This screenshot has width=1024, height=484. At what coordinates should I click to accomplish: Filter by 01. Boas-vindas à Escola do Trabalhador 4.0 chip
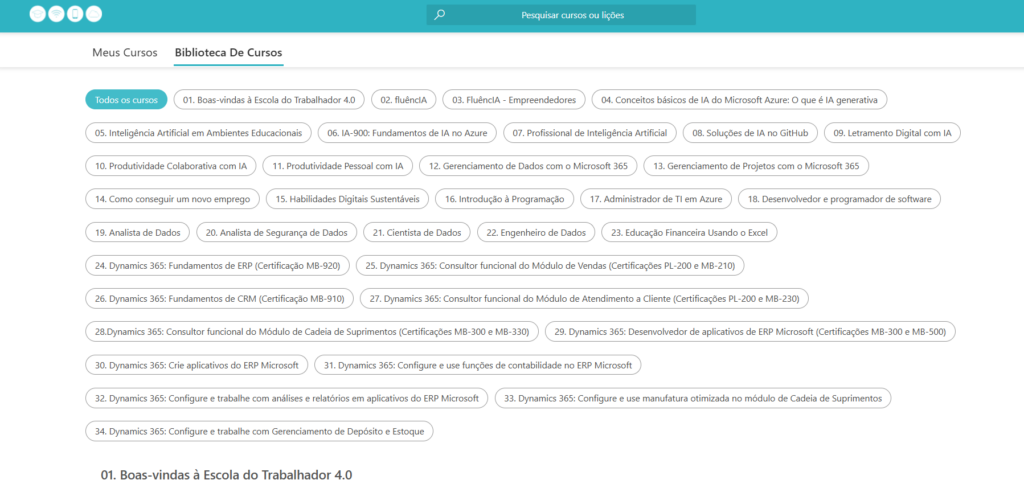pyautogui.click(x=269, y=100)
